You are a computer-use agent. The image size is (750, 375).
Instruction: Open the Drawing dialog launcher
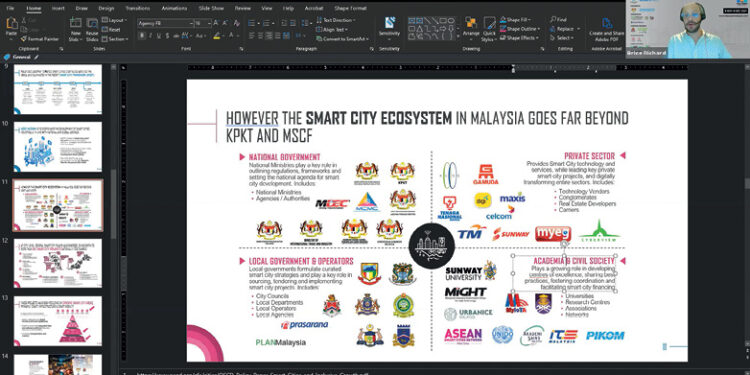[542, 49]
